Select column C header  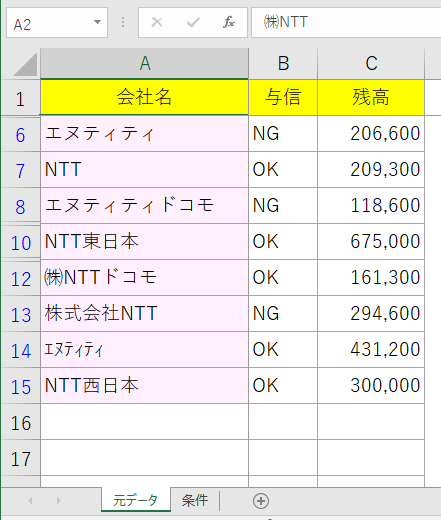point(371,64)
